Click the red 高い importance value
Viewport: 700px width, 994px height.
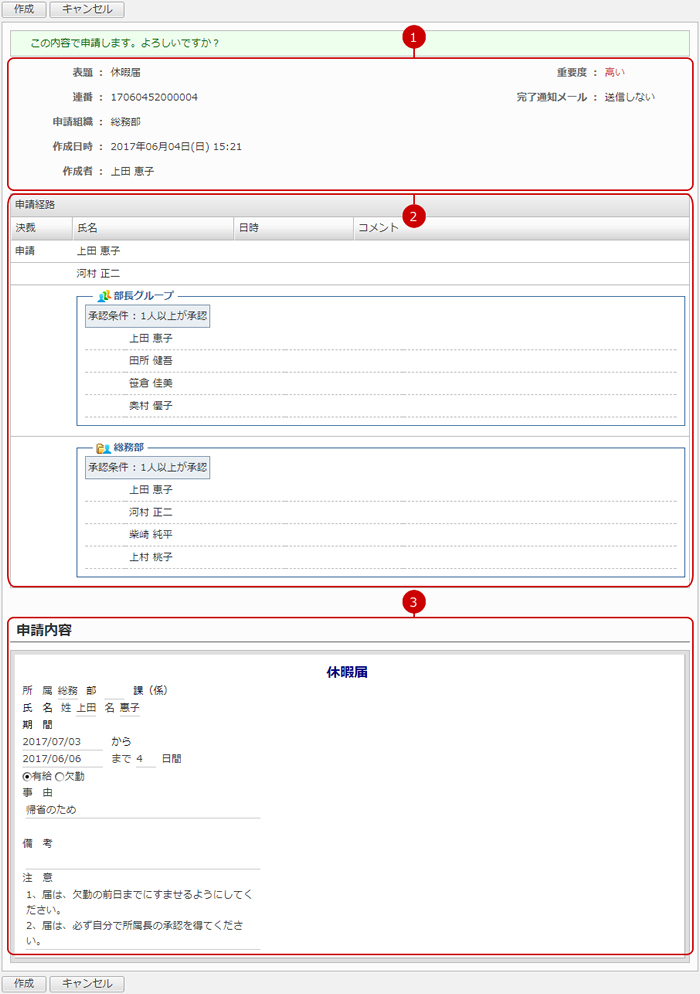click(614, 72)
